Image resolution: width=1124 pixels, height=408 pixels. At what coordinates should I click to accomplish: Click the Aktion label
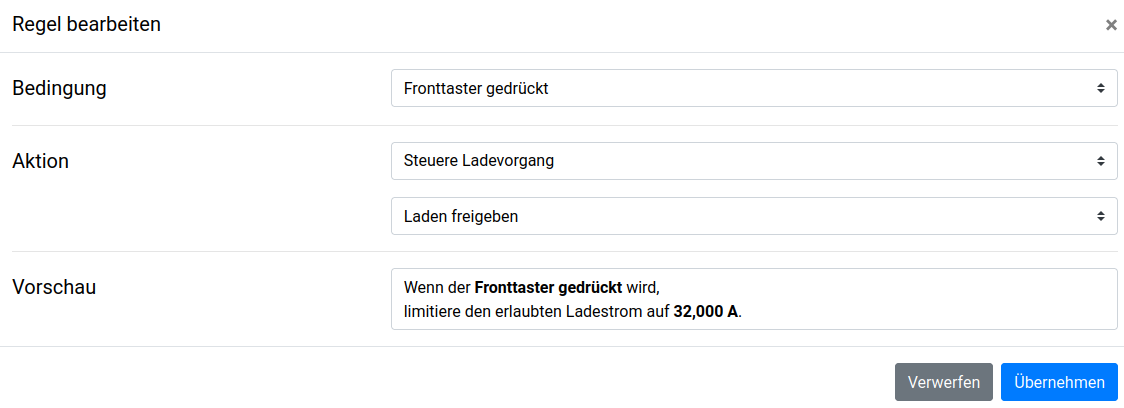tap(40, 160)
